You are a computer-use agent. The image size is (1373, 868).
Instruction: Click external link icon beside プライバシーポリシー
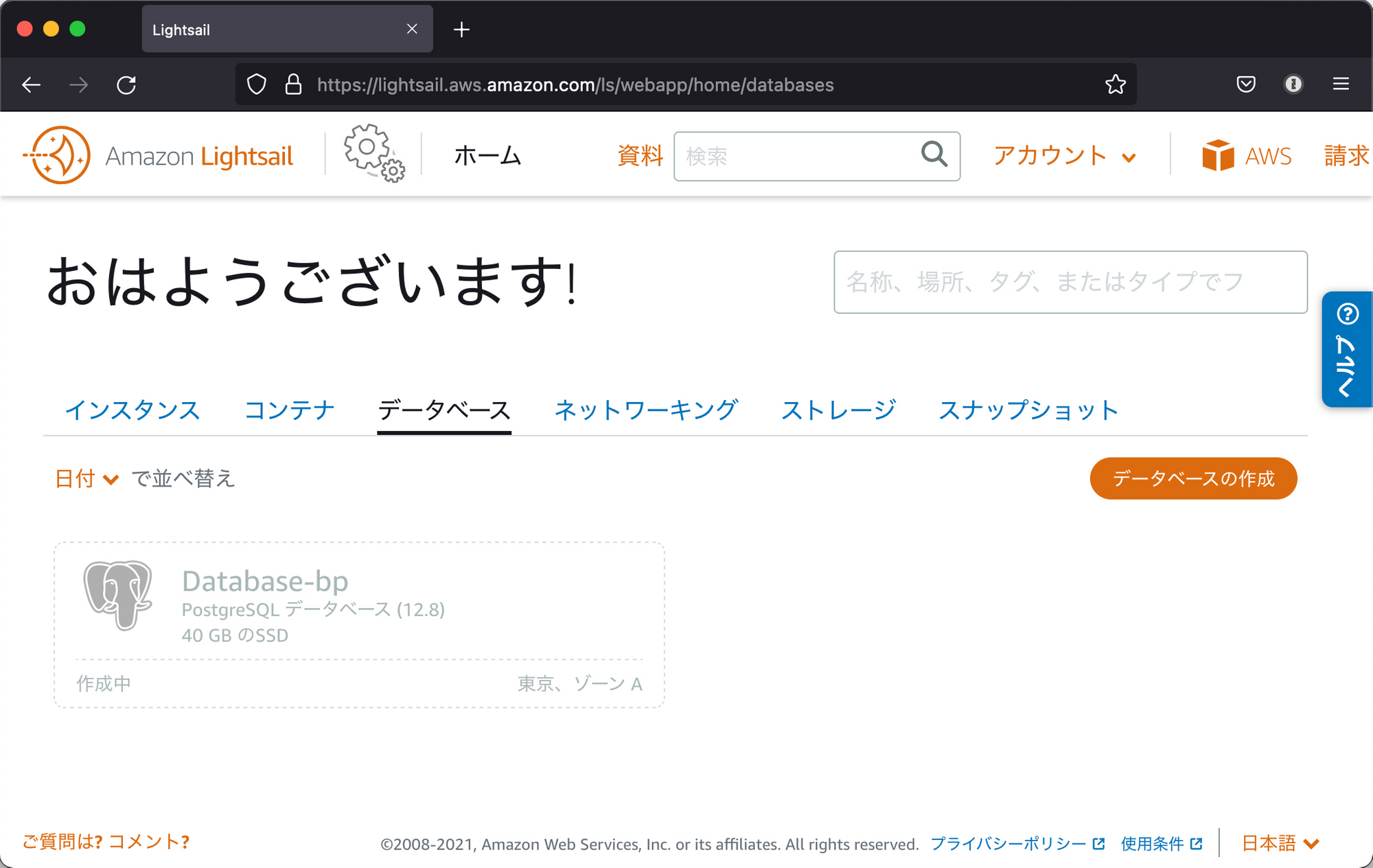(1098, 844)
